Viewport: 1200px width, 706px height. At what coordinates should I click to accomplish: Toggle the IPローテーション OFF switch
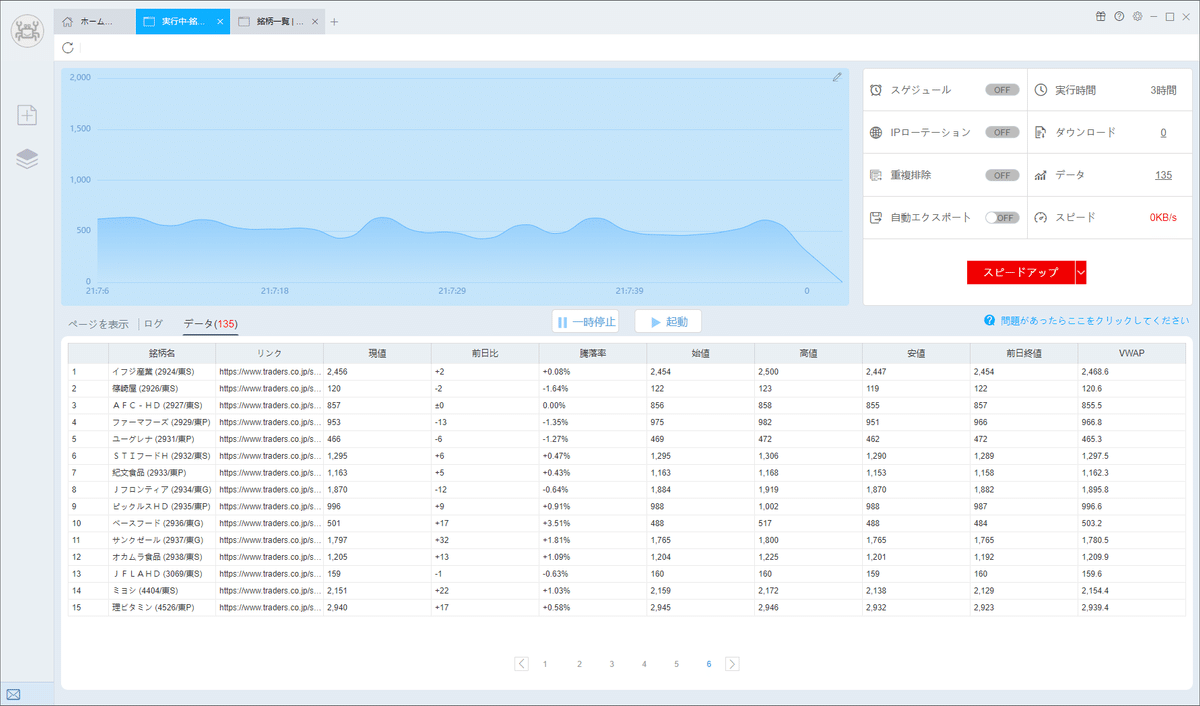click(x=1002, y=132)
